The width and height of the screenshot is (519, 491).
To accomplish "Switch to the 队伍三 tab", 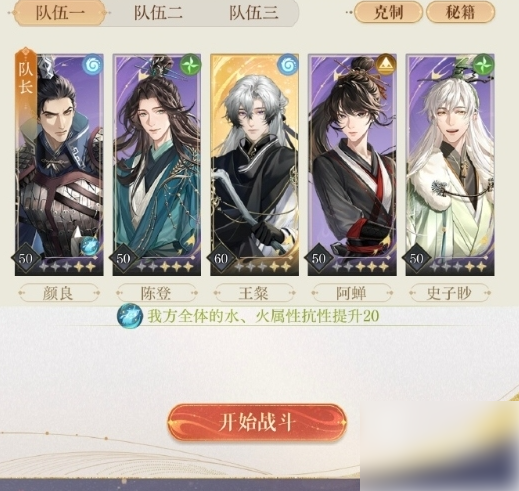I will pyautogui.click(x=253, y=13).
